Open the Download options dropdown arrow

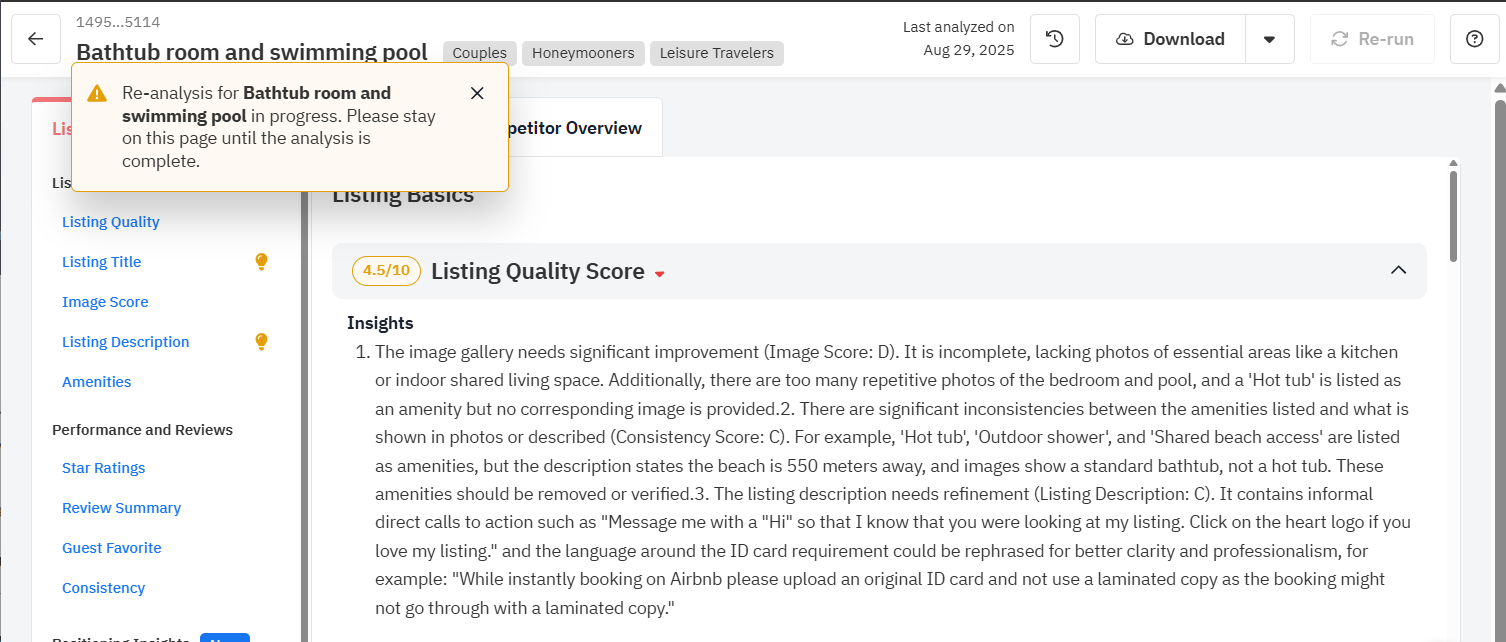coord(1269,39)
